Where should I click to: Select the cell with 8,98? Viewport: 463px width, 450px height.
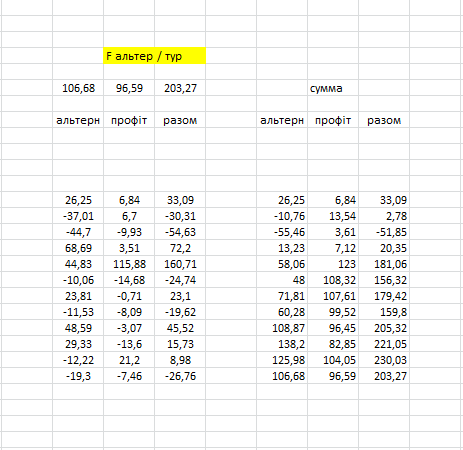pyautogui.click(x=180, y=360)
